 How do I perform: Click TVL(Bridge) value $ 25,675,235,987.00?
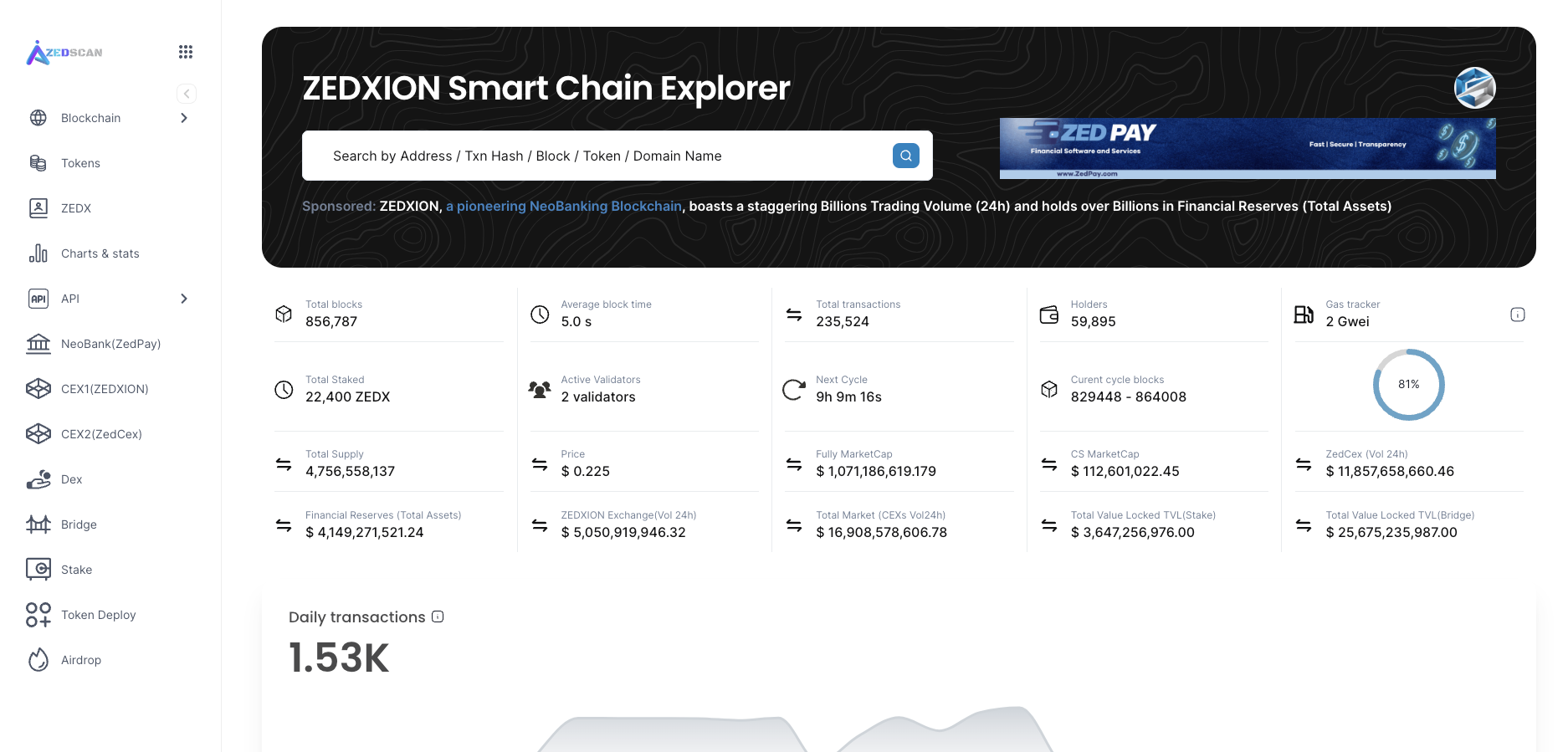pos(1391,533)
